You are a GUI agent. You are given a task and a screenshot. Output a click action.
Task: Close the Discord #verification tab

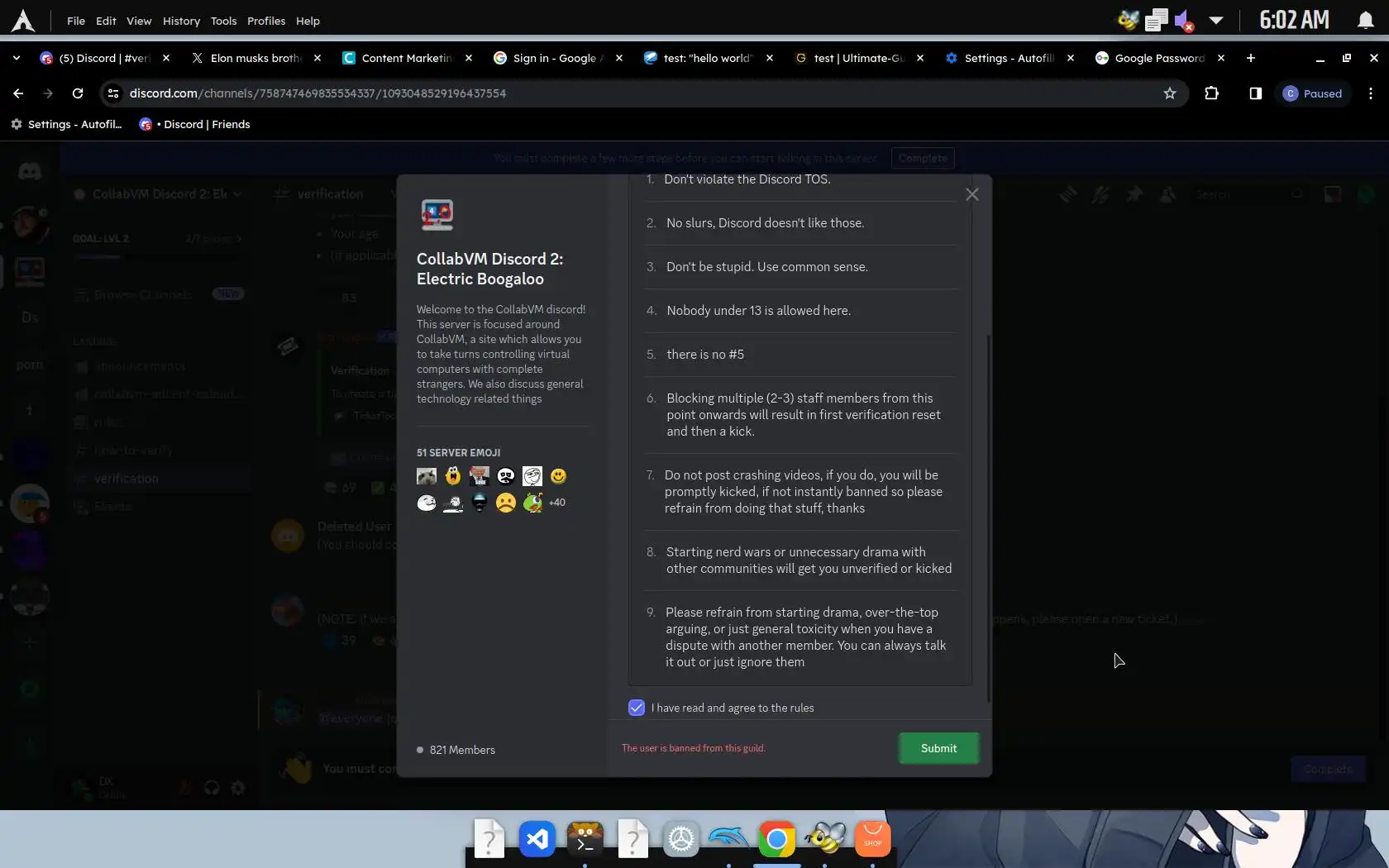click(166, 58)
